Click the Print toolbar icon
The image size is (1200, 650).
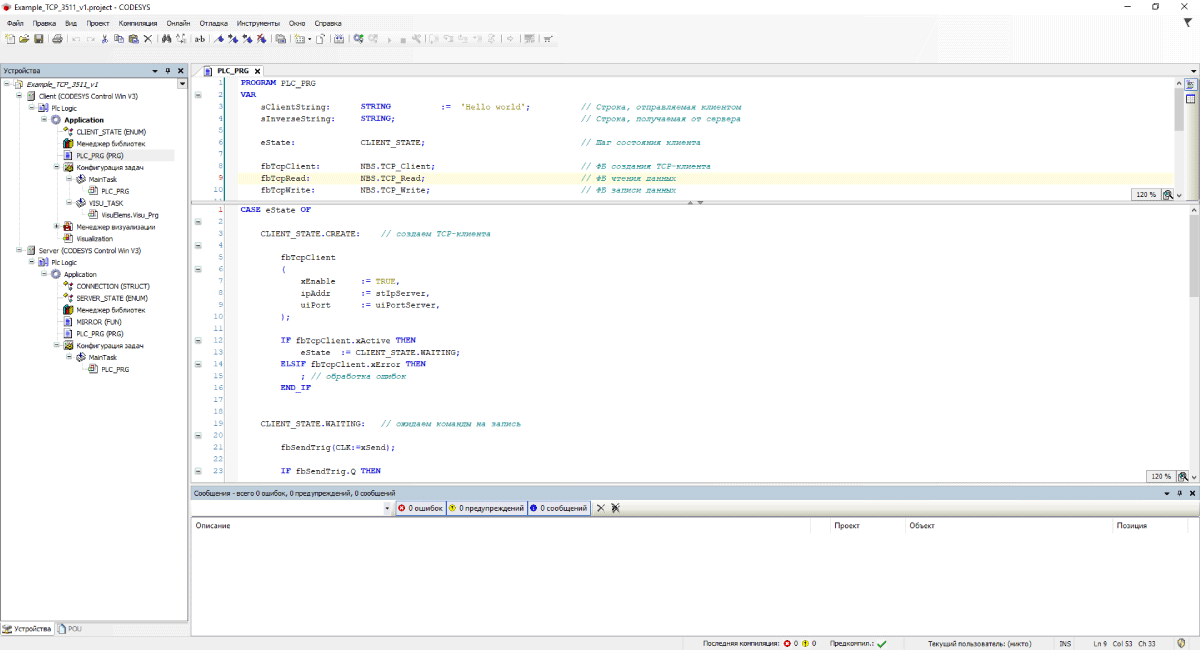pos(57,39)
